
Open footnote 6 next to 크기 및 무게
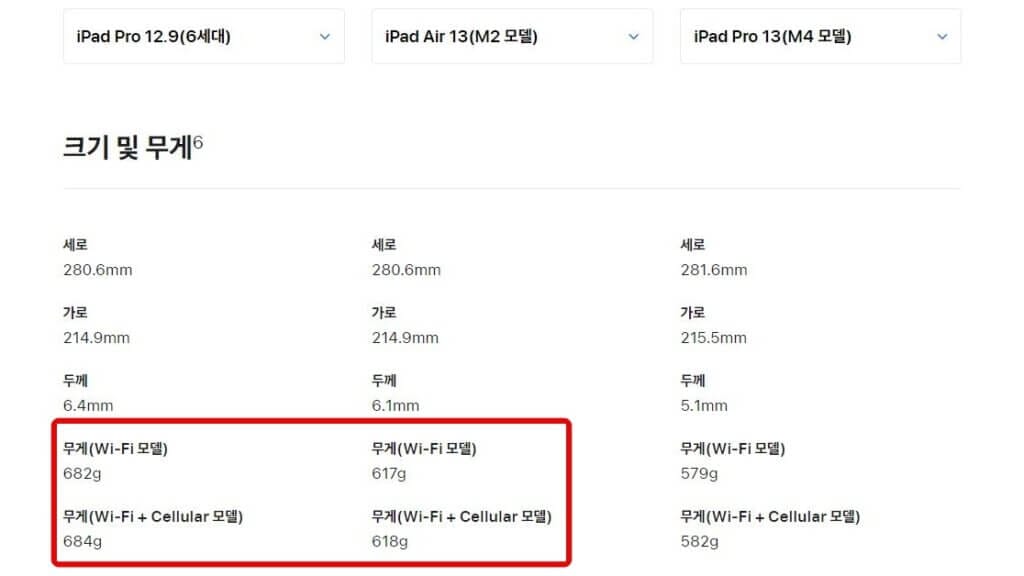click(x=198, y=142)
